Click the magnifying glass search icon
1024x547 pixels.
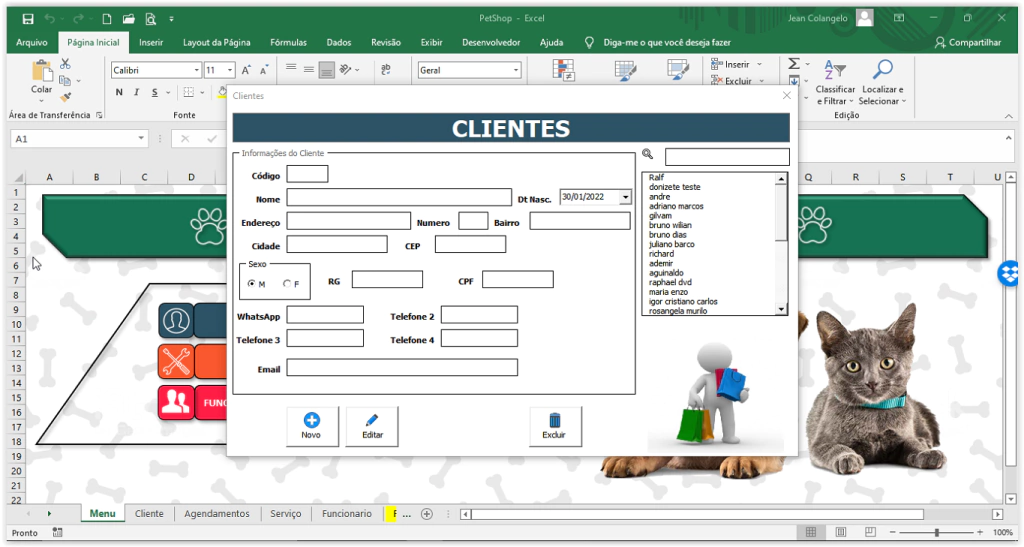click(648, 154)
